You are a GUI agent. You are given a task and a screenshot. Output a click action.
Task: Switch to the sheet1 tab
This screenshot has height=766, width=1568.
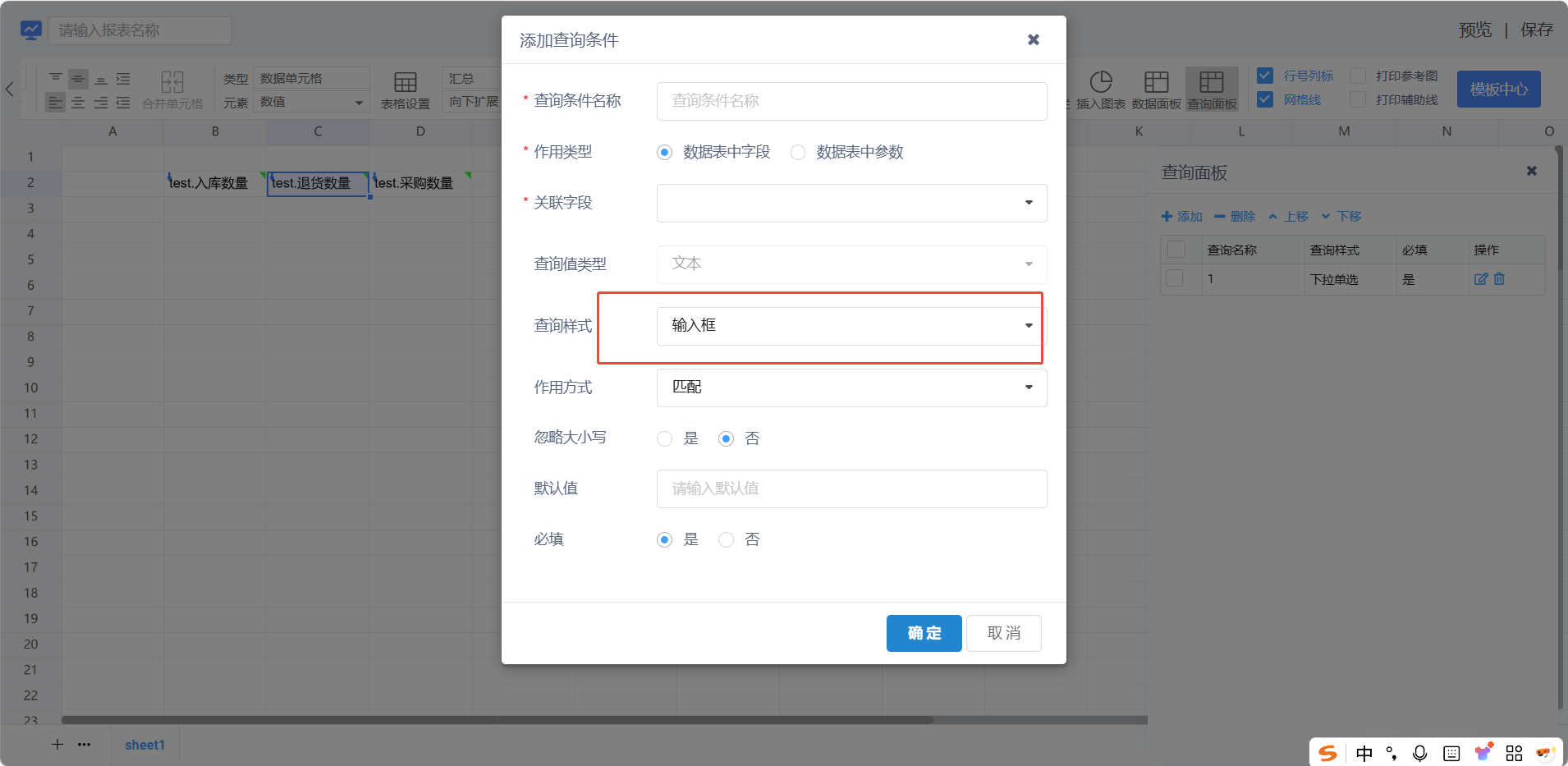click(x=144, y=745)
